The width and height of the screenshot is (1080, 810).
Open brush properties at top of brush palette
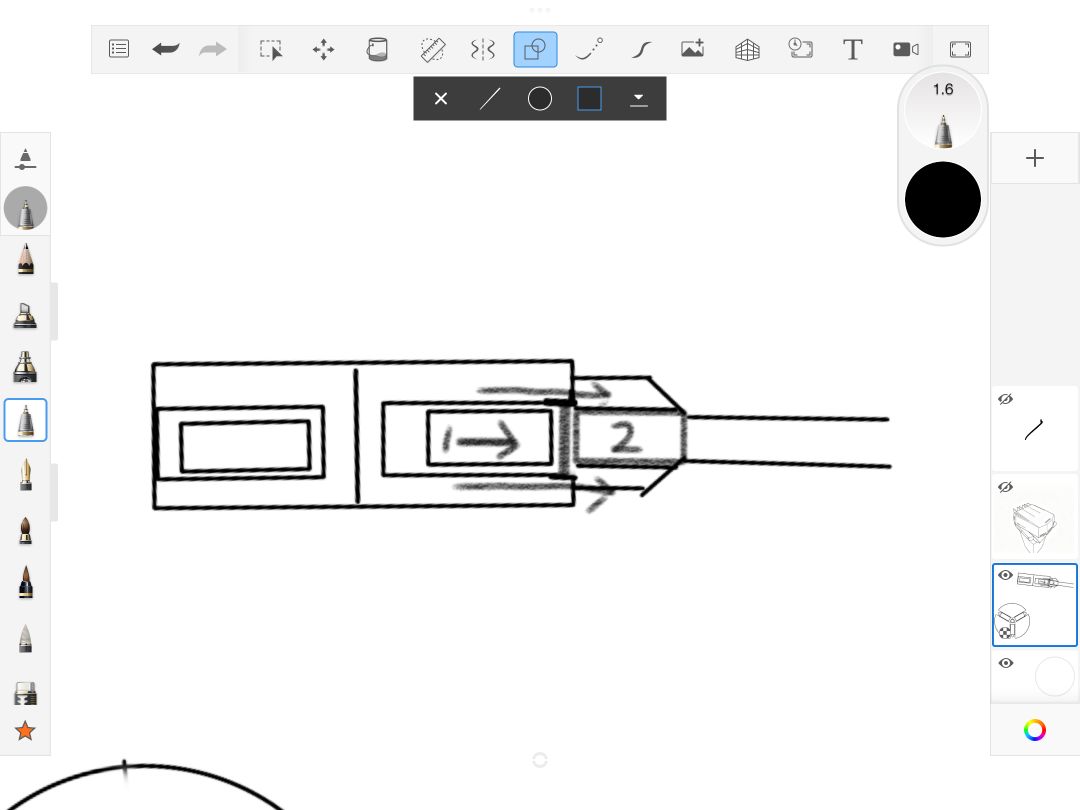click(25, 158)
